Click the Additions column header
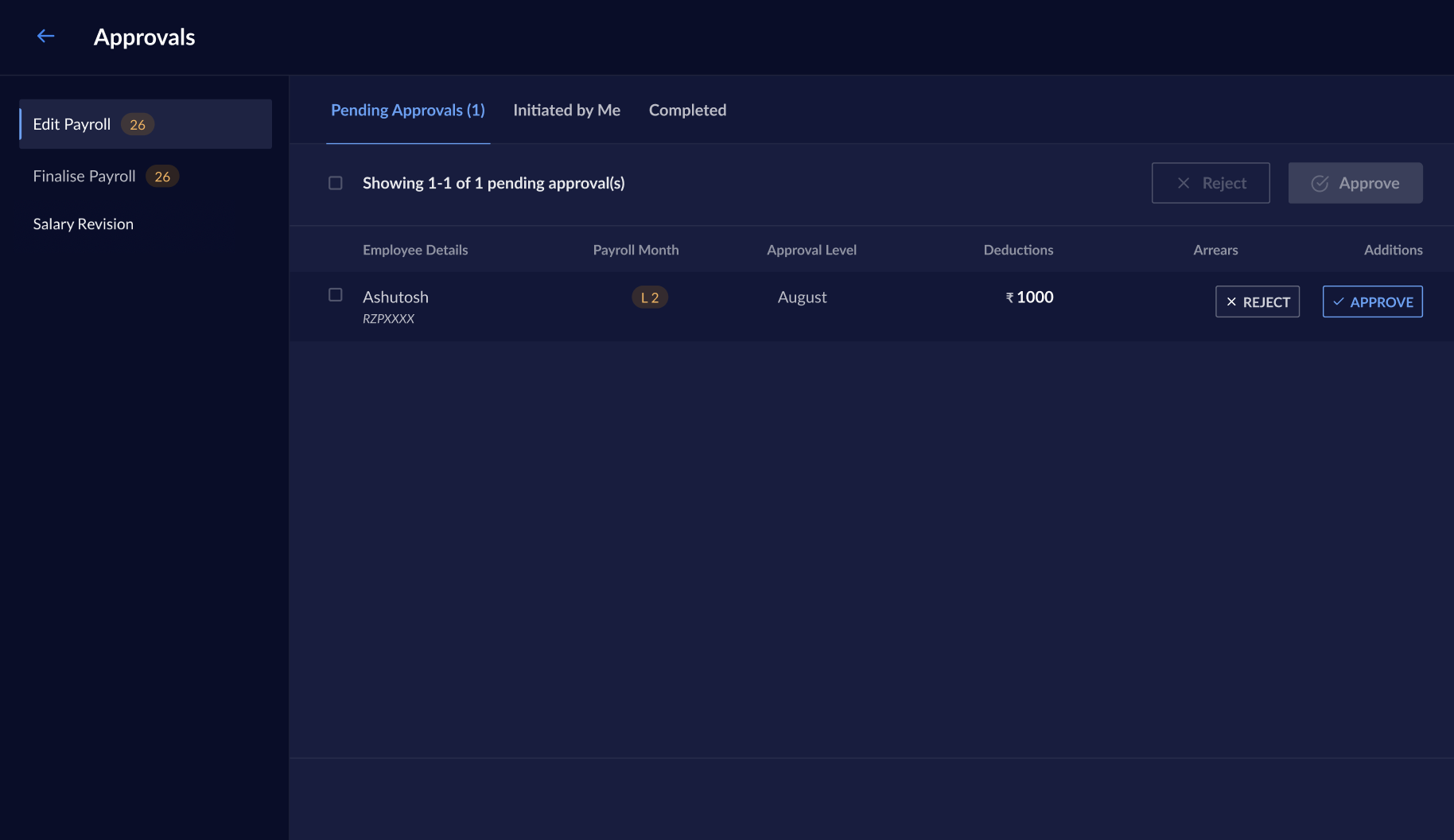Image resolution: width=1454 pixels, height=840 pixels. (1393, 250)
